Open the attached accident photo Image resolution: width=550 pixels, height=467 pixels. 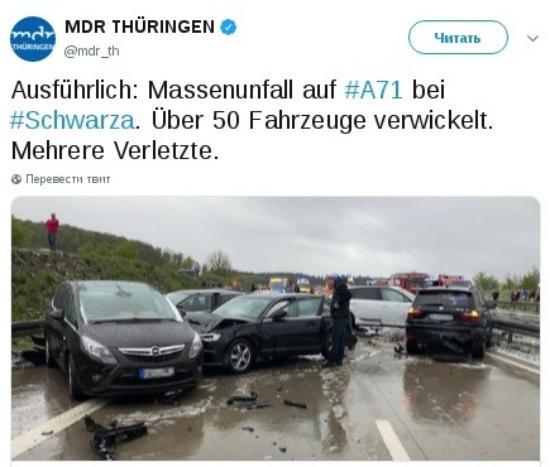coord(275,328)
